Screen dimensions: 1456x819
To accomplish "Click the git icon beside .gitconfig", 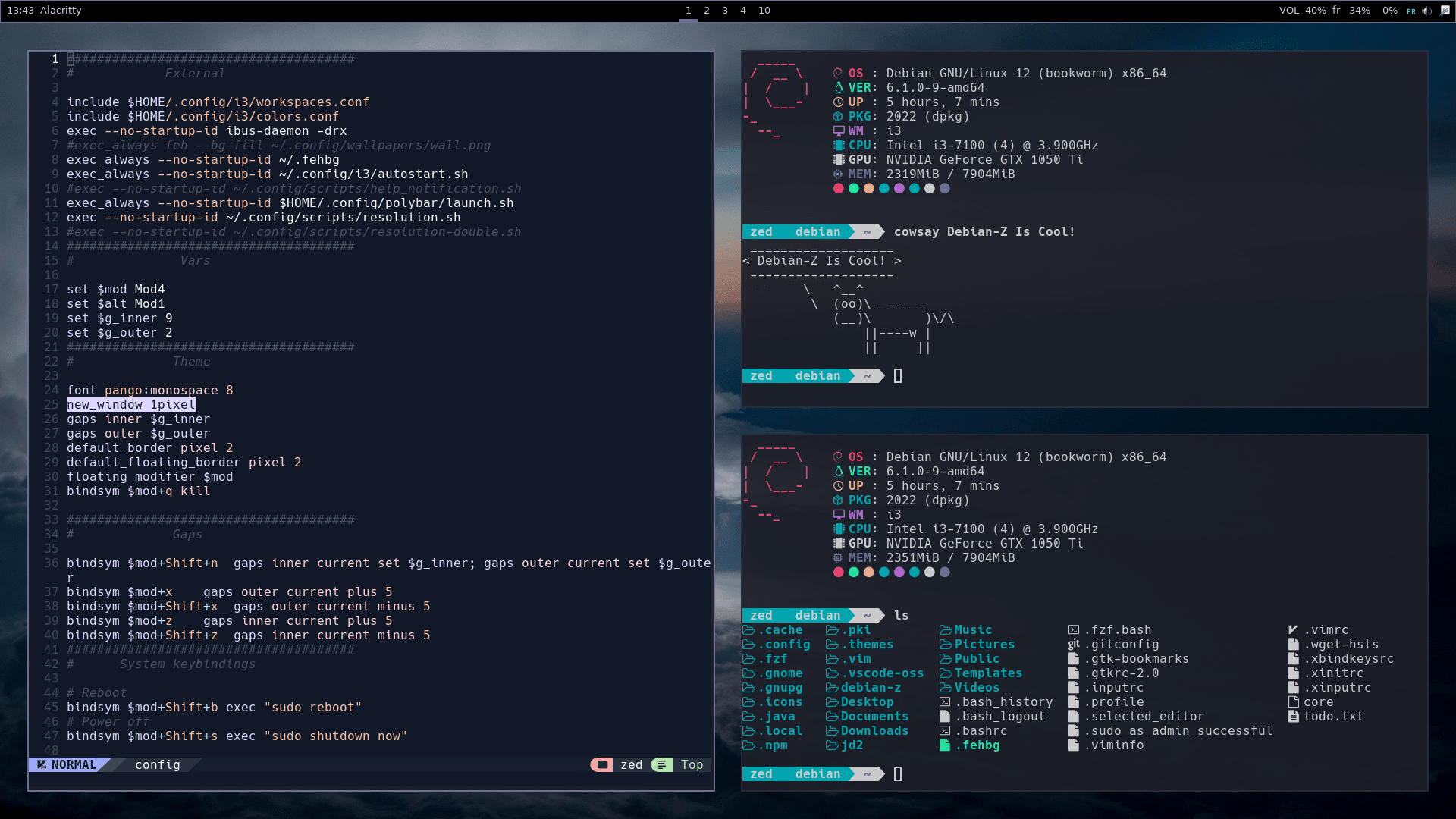I will [x=1074, y=644].
